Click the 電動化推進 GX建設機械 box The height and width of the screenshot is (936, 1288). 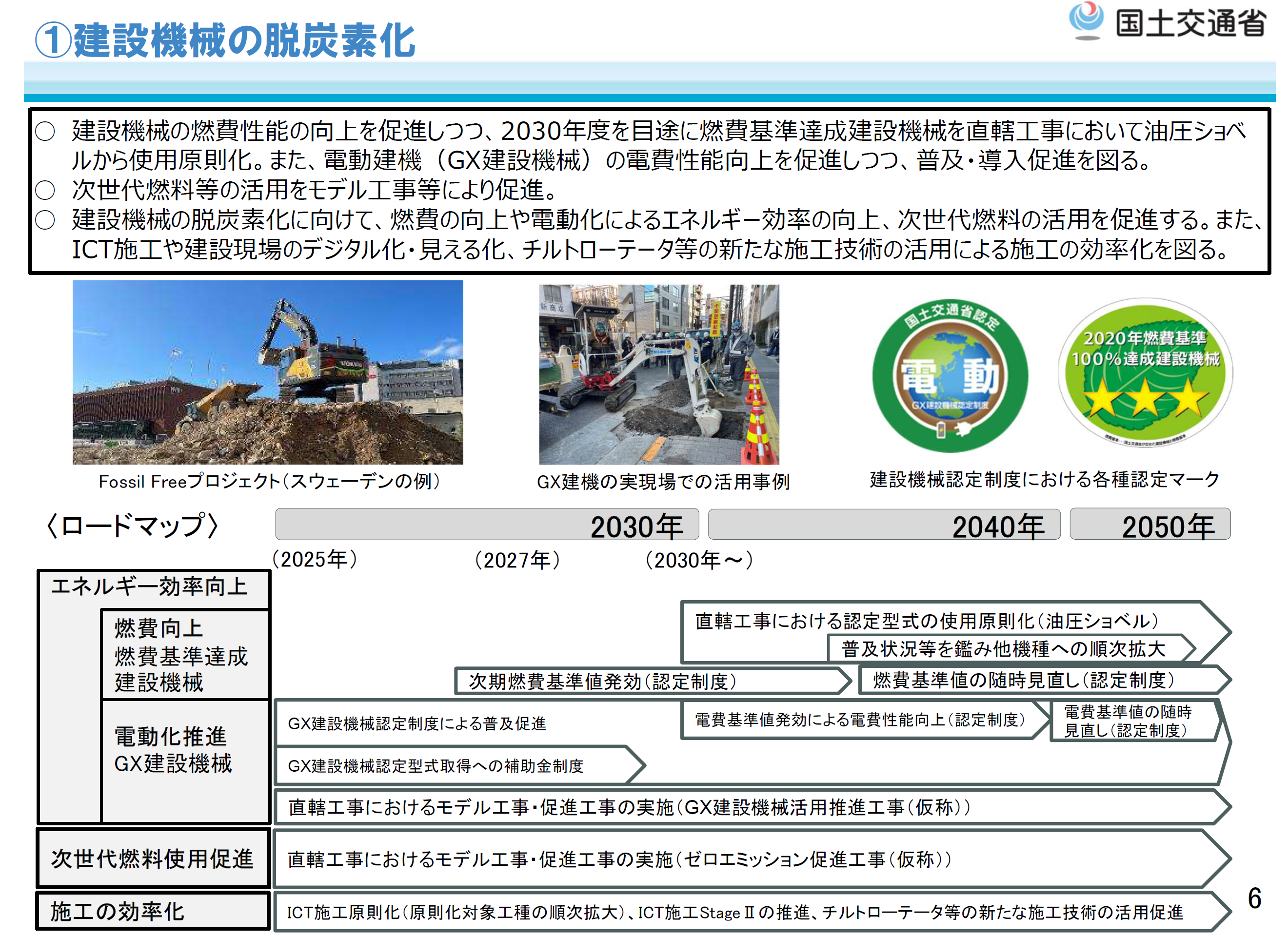[185, 760]
